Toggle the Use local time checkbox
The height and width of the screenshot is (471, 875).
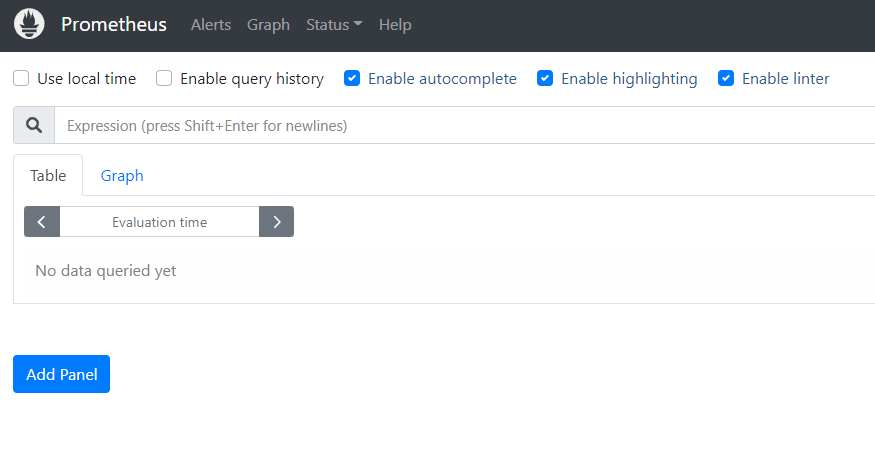(21, 78)
